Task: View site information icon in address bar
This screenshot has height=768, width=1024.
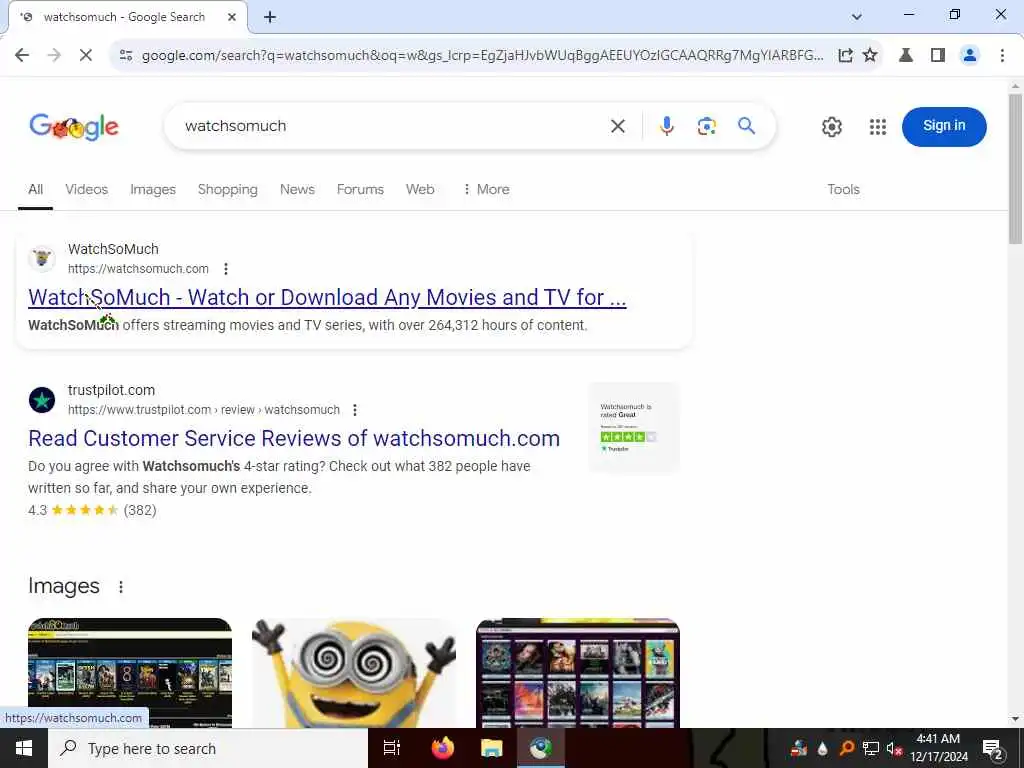Action: (x=126, y=56)
